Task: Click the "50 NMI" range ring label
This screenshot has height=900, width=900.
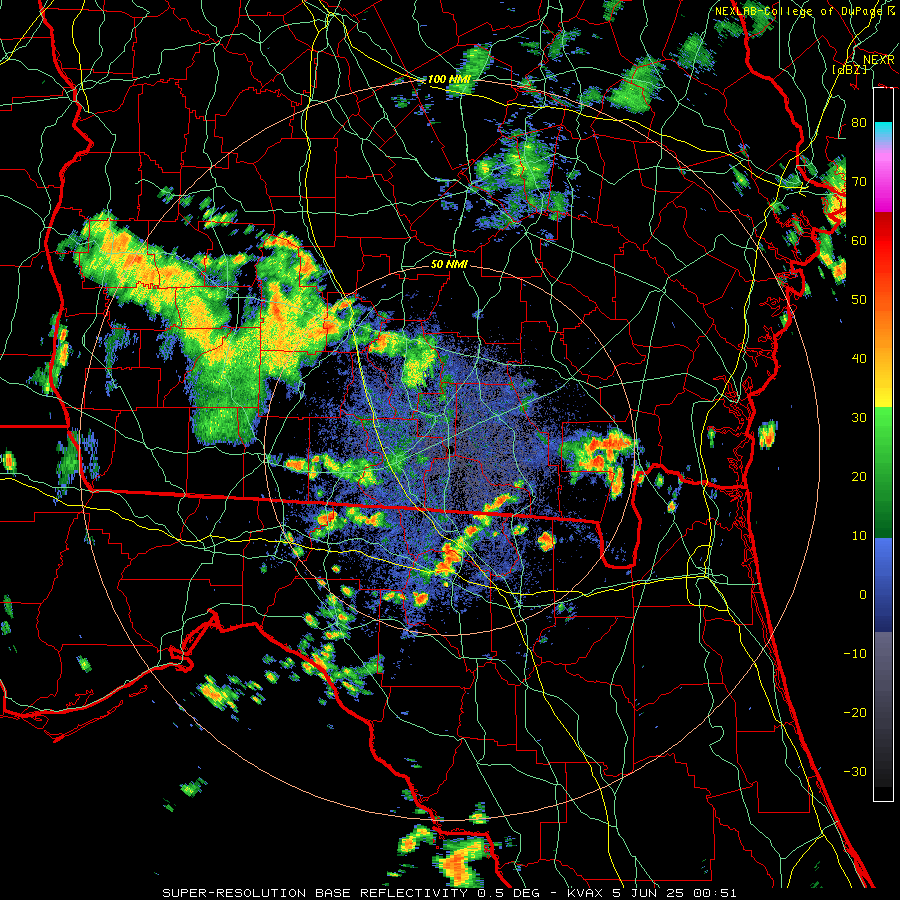Action: tap(449, 264)
